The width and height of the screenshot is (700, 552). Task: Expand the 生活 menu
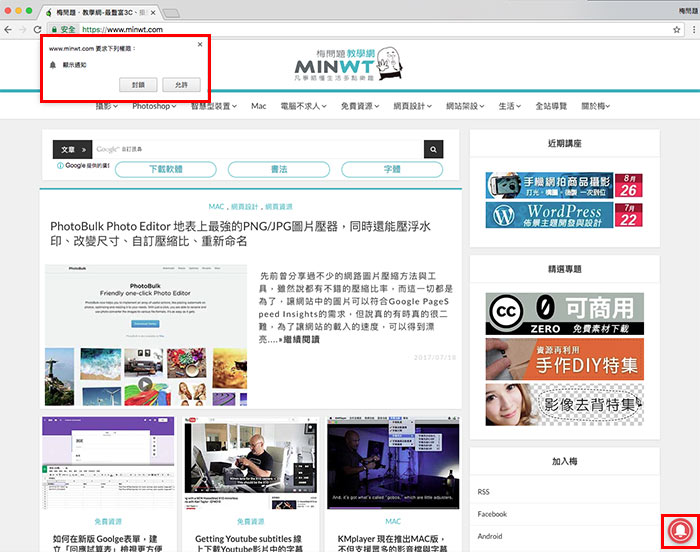pyautogui.click(x=510, y=106)
